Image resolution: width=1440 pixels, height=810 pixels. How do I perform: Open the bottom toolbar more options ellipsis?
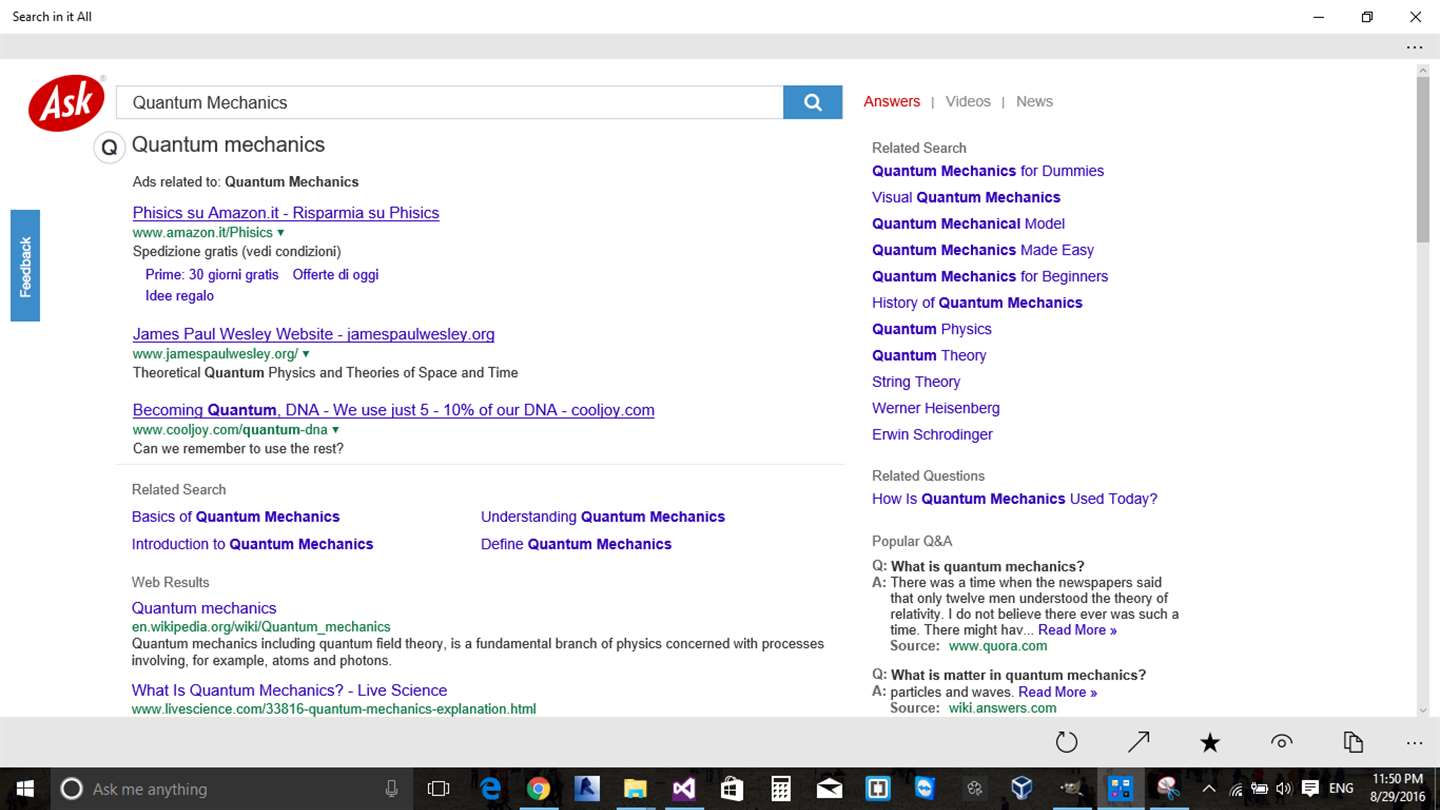(1414, 743)
